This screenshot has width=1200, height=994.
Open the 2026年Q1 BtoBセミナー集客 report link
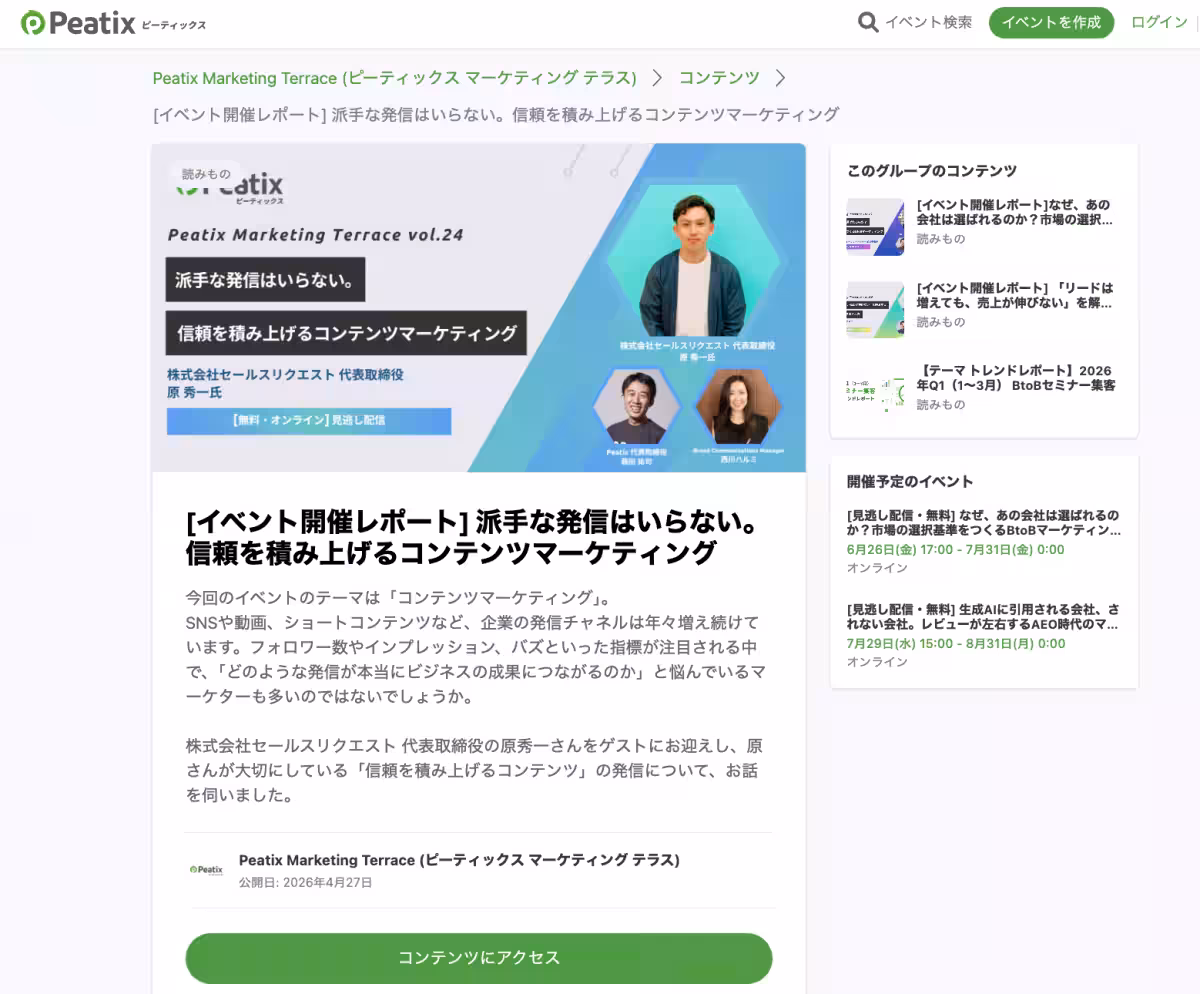pyautogui.click(x=1016, y=378)
